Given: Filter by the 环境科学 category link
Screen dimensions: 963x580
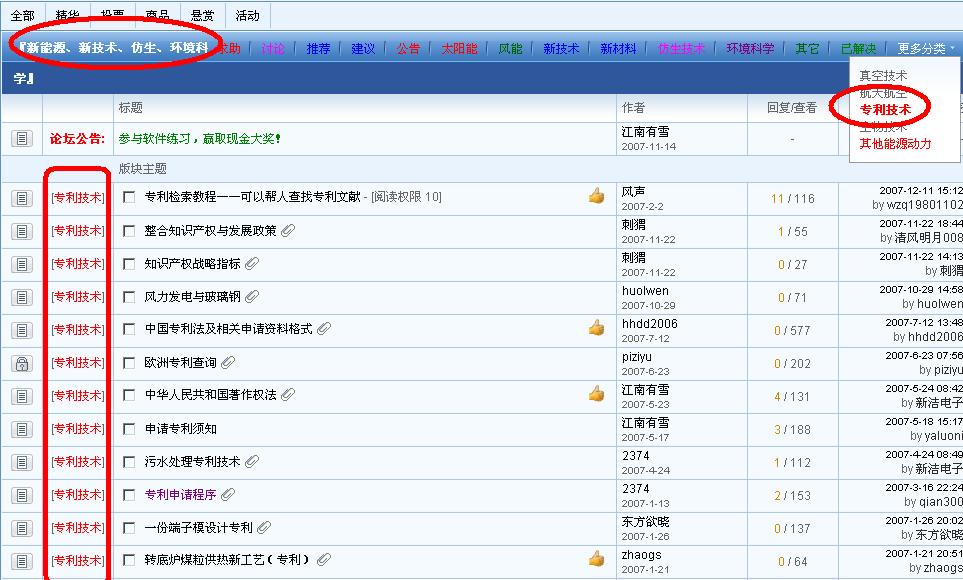Looking at the screenshot, I should click(x=750, y=49).
